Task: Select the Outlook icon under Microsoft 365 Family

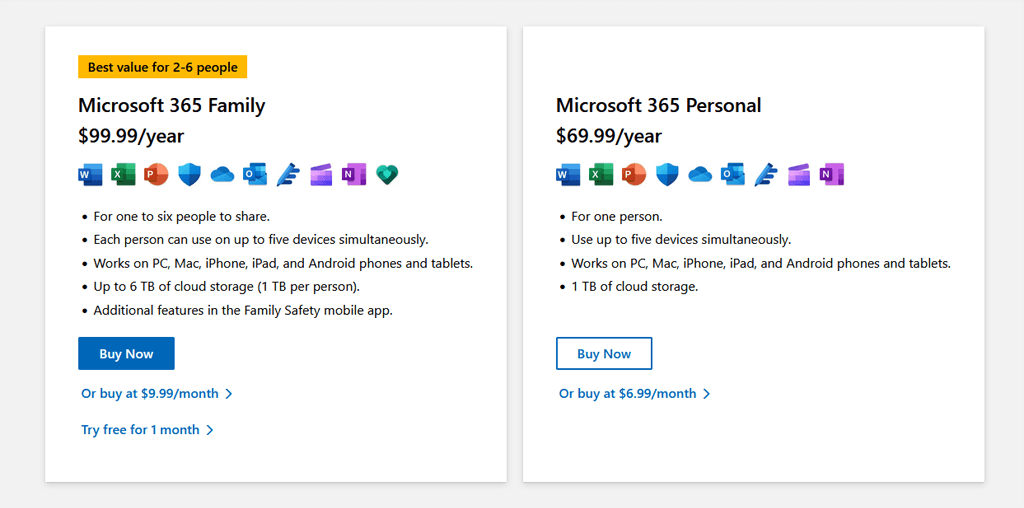Action: tap(255, 175)
